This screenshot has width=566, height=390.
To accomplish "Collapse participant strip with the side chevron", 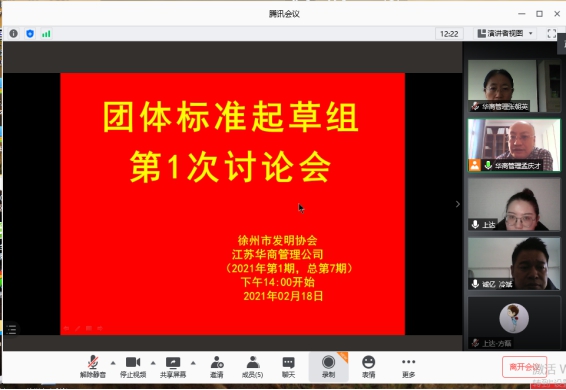I will (458, 204).
